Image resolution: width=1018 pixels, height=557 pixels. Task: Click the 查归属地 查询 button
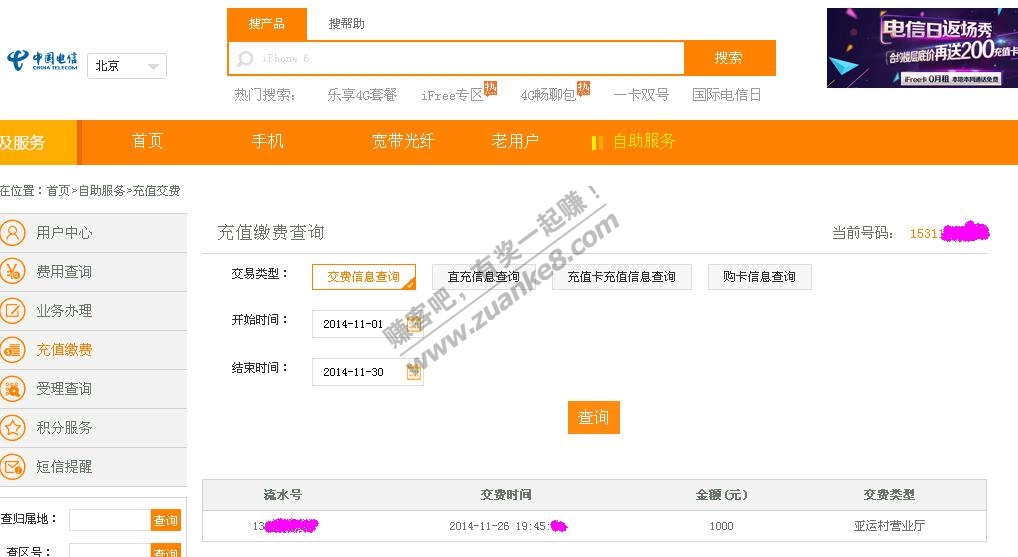[x=166, y=520]
